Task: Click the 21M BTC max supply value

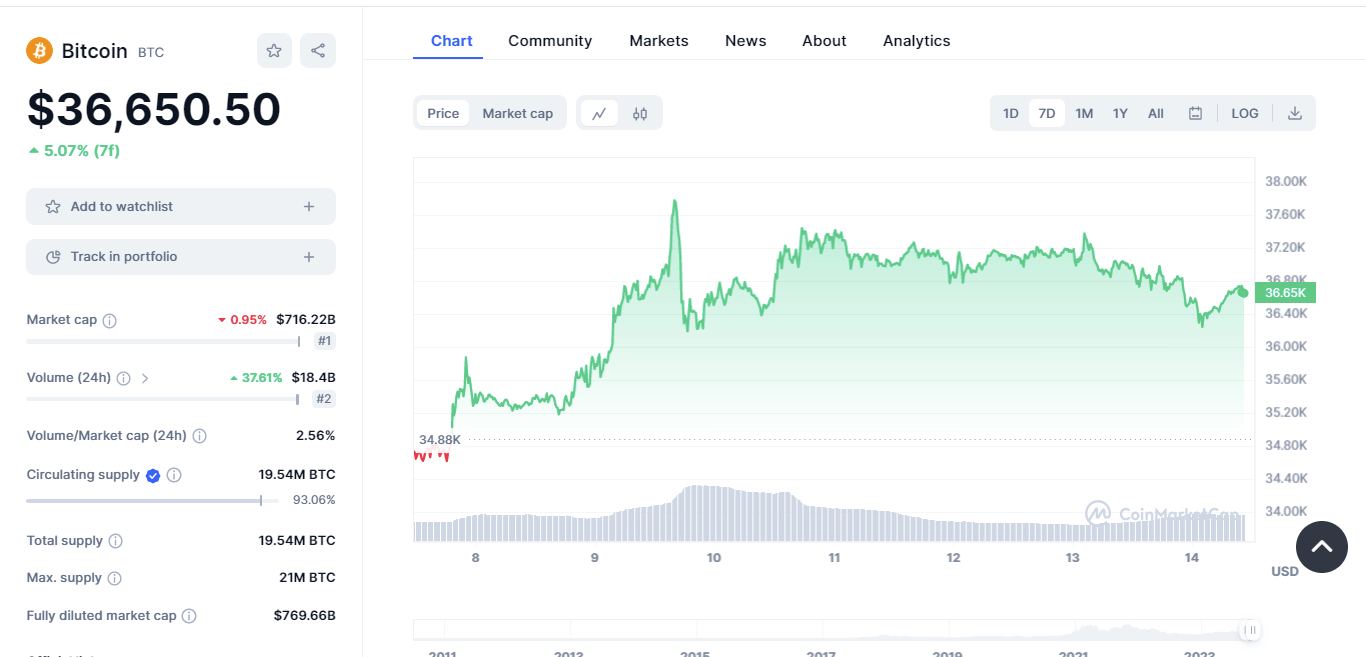Action: 307,578
